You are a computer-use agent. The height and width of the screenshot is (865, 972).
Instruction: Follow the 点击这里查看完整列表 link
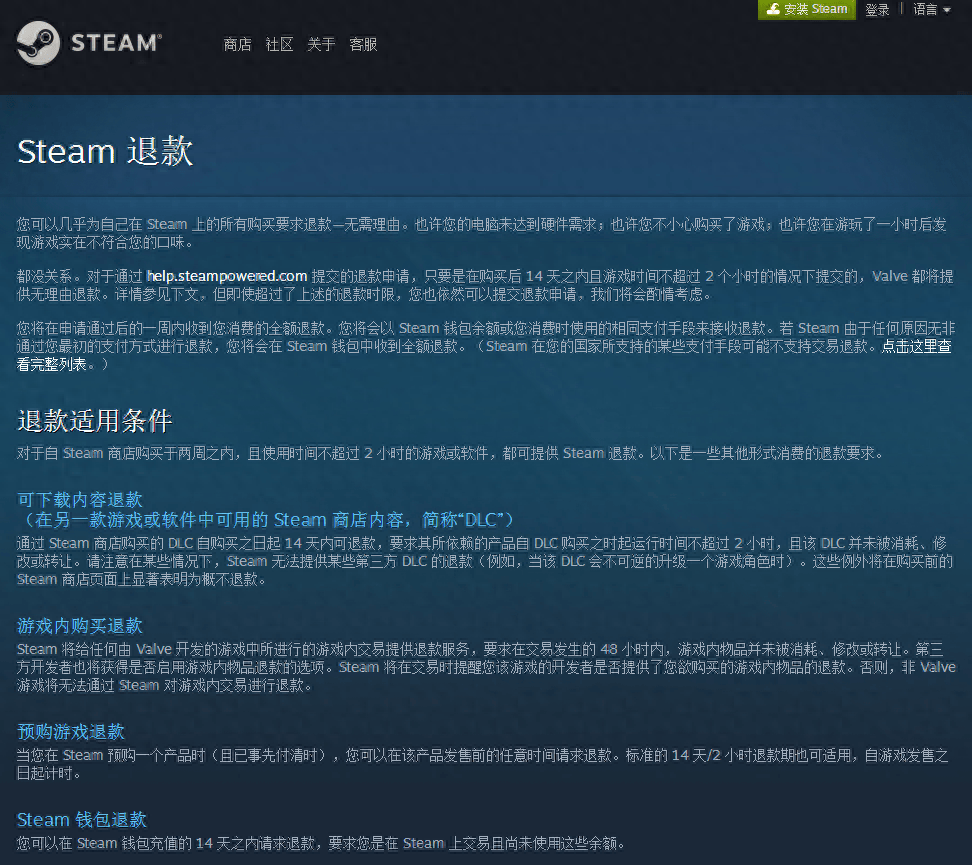pos(915,346)
